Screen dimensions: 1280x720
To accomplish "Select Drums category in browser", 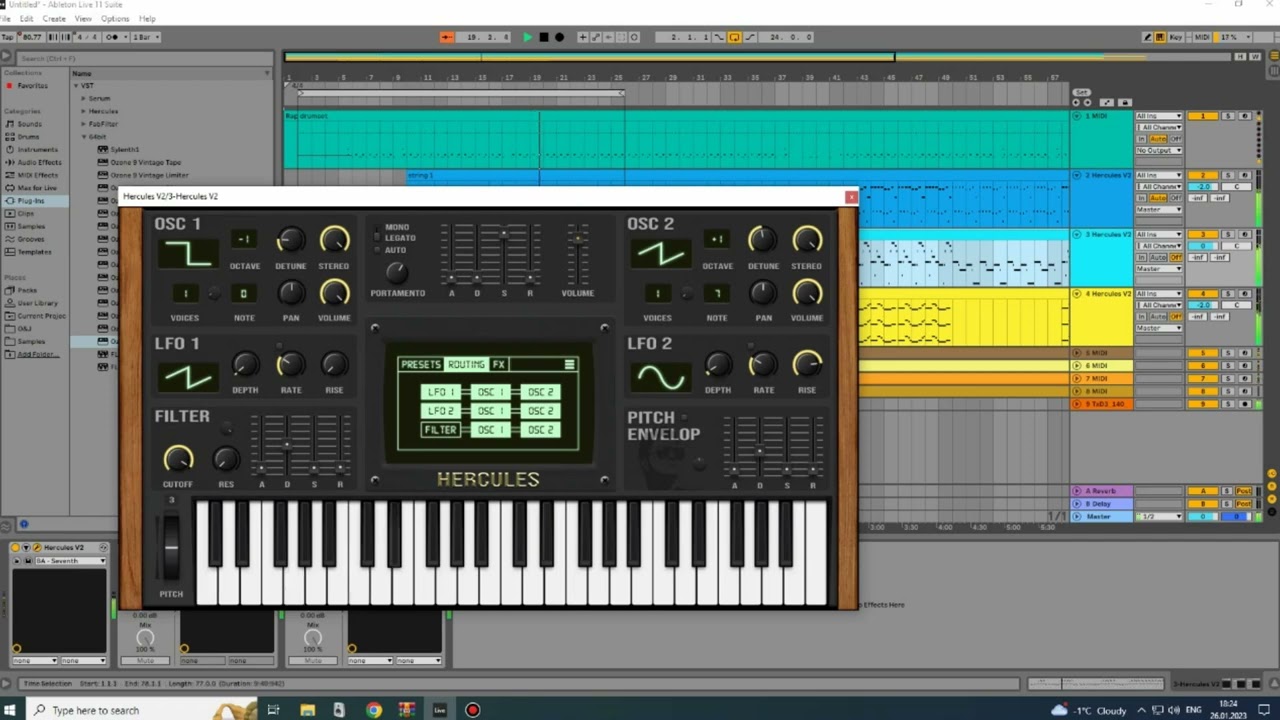I will 28,136.
